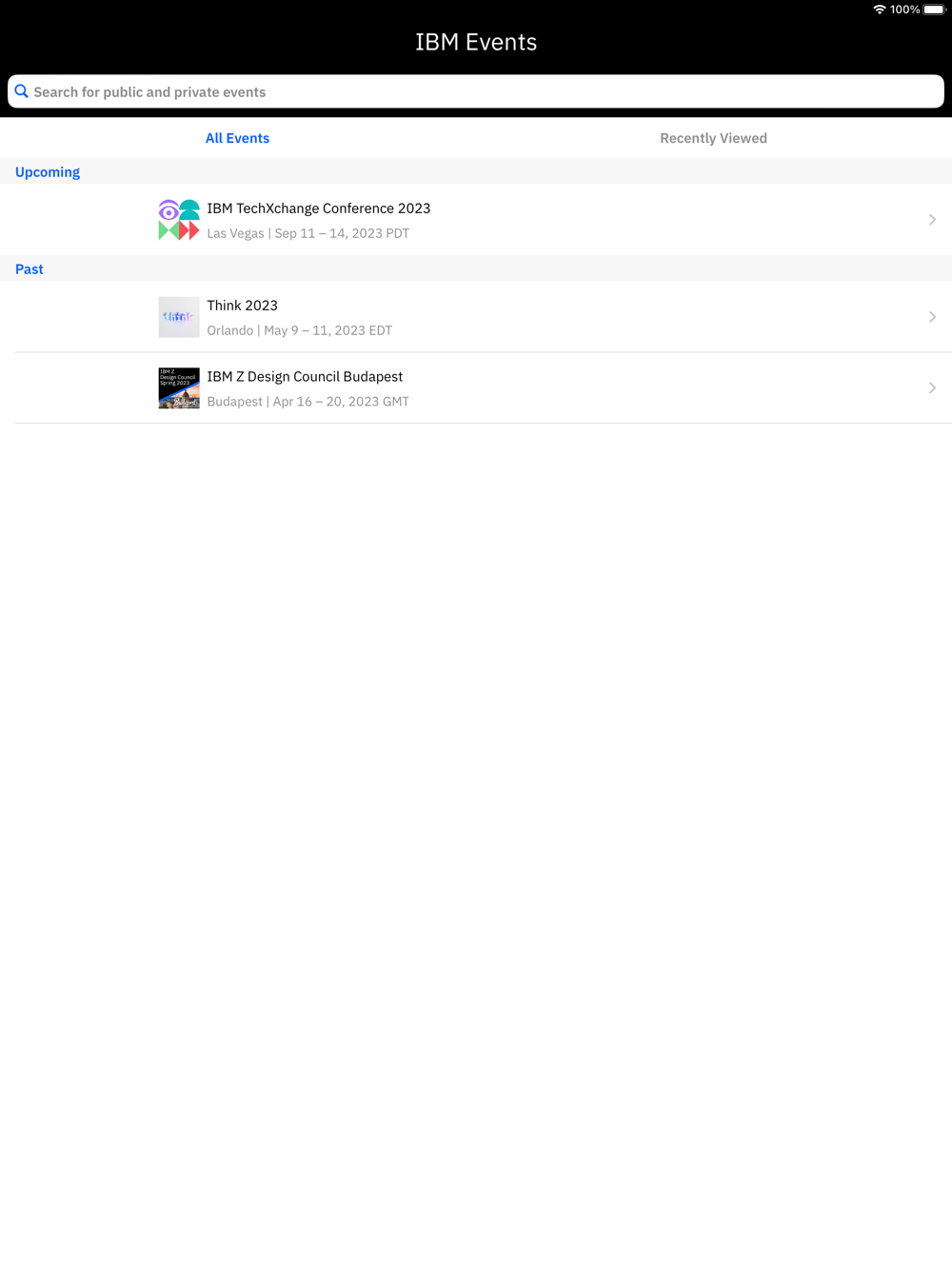The image size is (952, 1270).
Task: Select the Think 2023 event title
Action: (243, 306)
